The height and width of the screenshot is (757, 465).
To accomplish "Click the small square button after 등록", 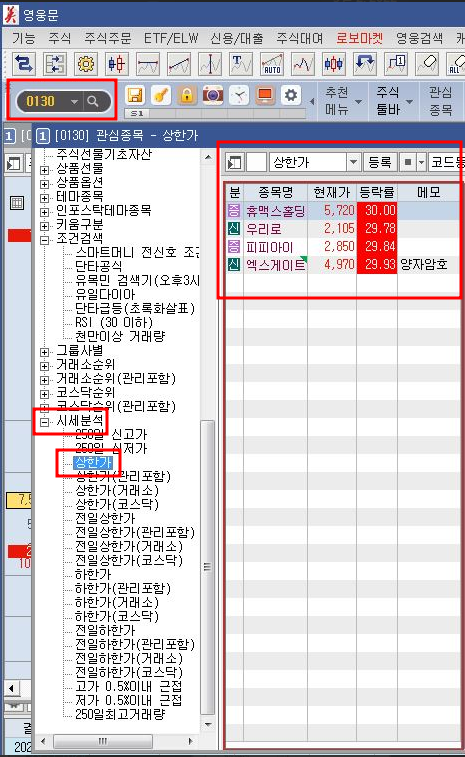I will [x=408, y=163].
